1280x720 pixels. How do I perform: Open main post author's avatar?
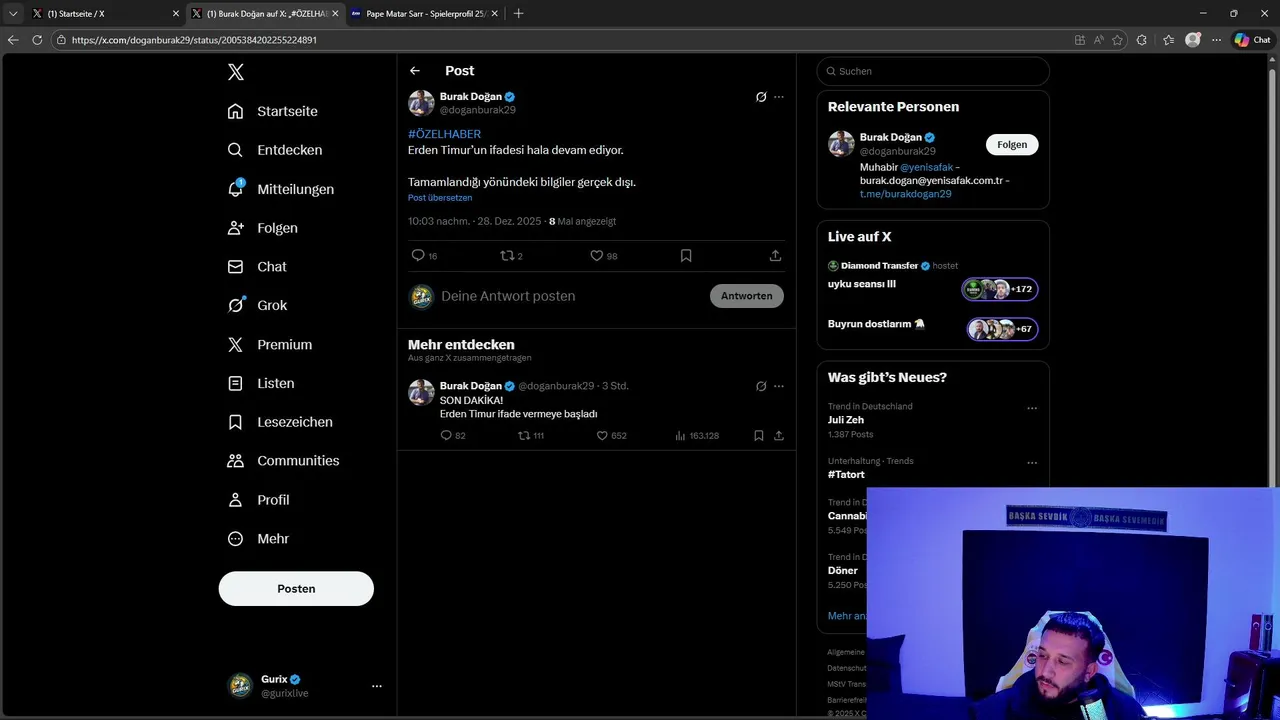click(421, 103)
